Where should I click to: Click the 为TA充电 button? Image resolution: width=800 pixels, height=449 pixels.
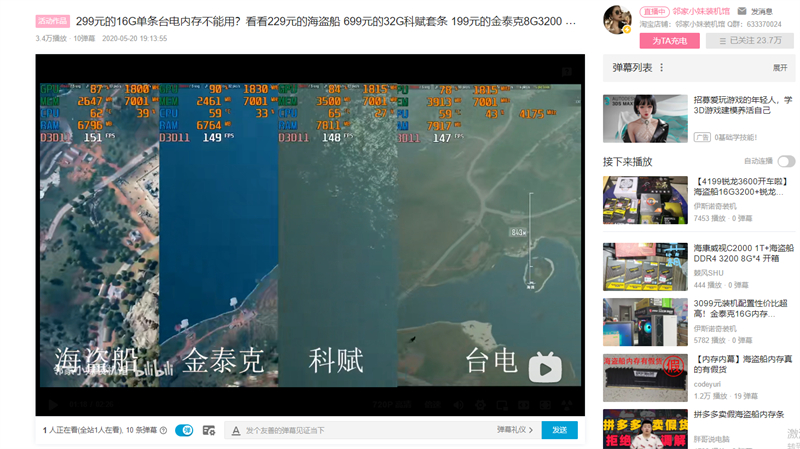coord(669,41)
